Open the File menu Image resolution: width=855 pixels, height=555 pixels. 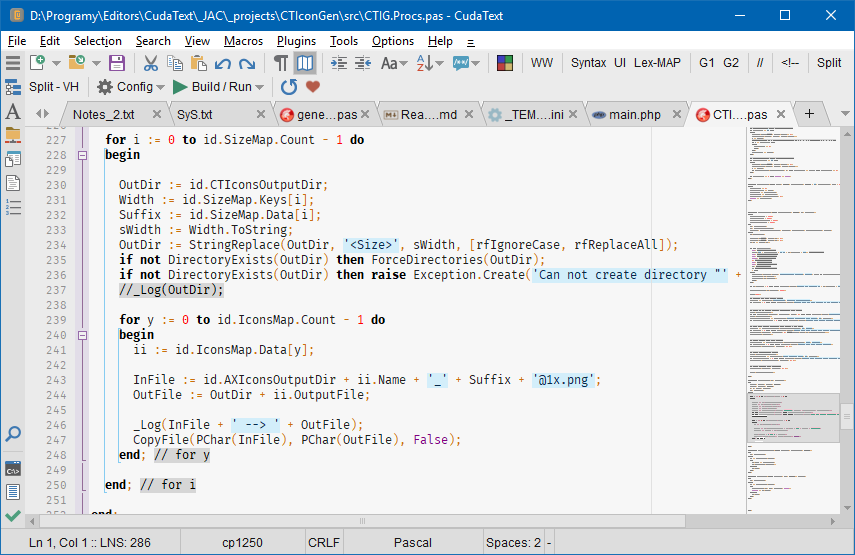17,41
